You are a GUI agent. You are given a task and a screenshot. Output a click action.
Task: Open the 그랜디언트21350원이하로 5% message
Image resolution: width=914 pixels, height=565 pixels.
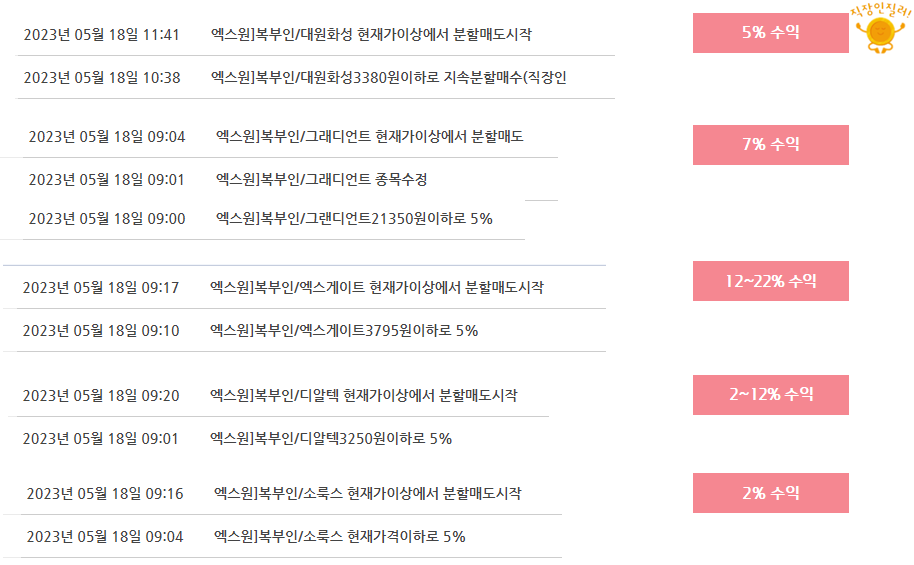[x=354, y=219]
